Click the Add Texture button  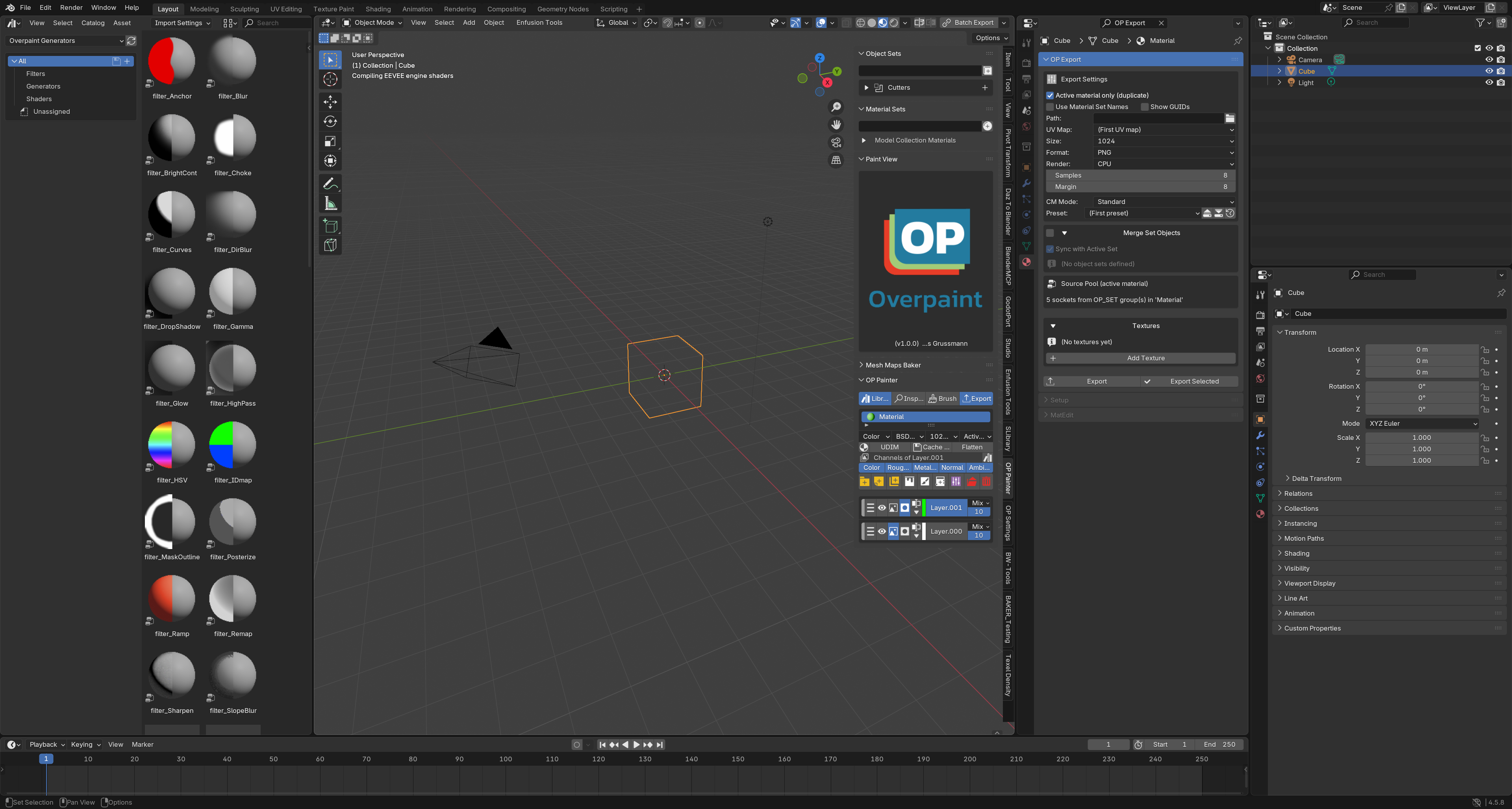click(x=1140, y=358)
